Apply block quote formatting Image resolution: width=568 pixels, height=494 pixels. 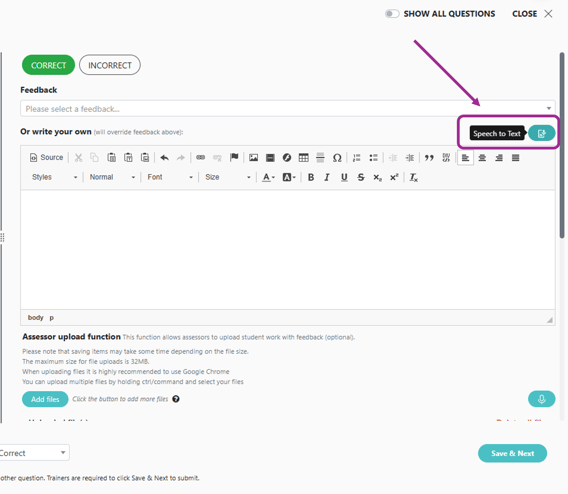[429, 158]
